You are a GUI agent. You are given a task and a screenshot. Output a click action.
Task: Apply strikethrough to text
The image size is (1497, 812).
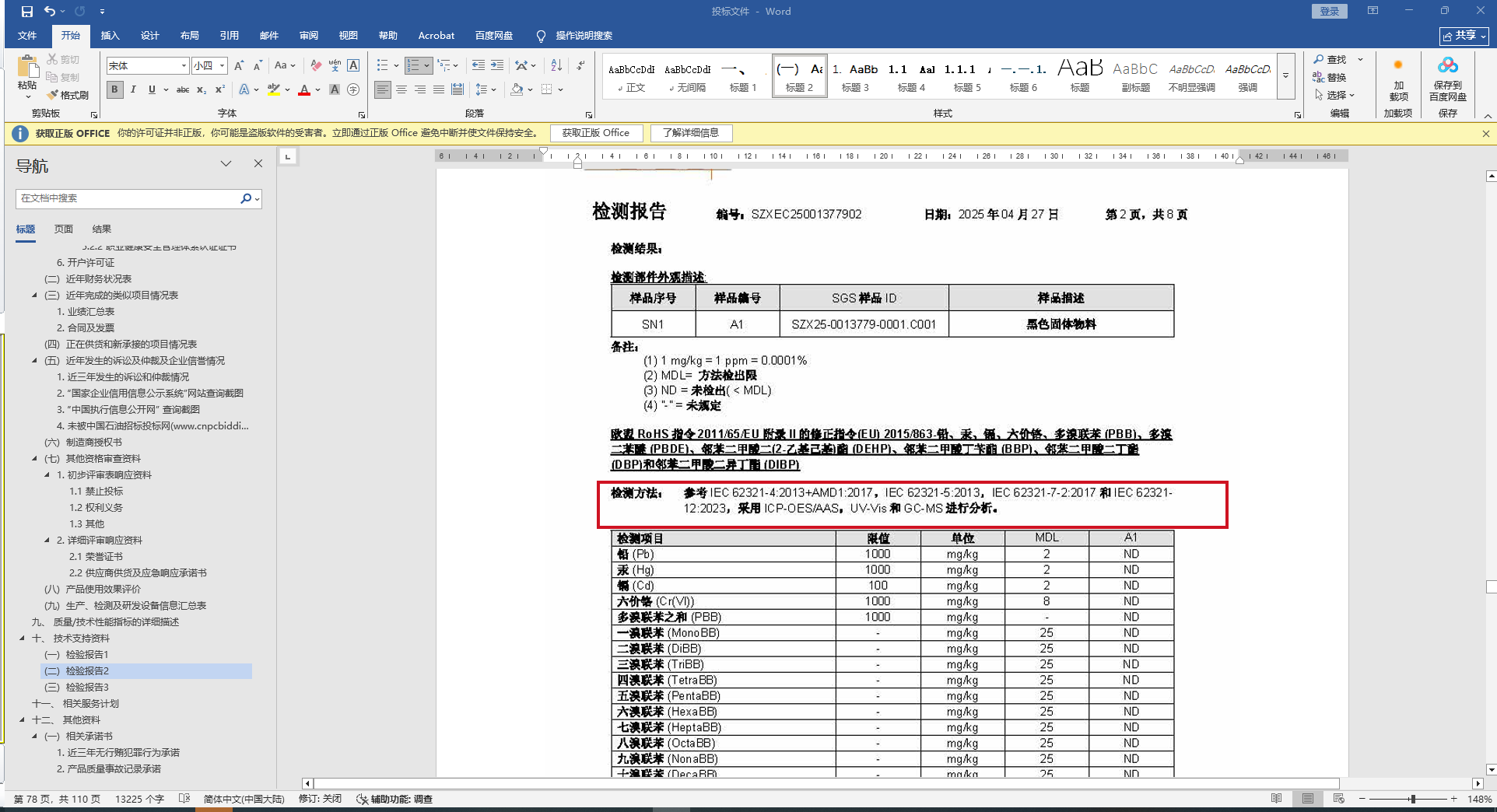[183, 89]
